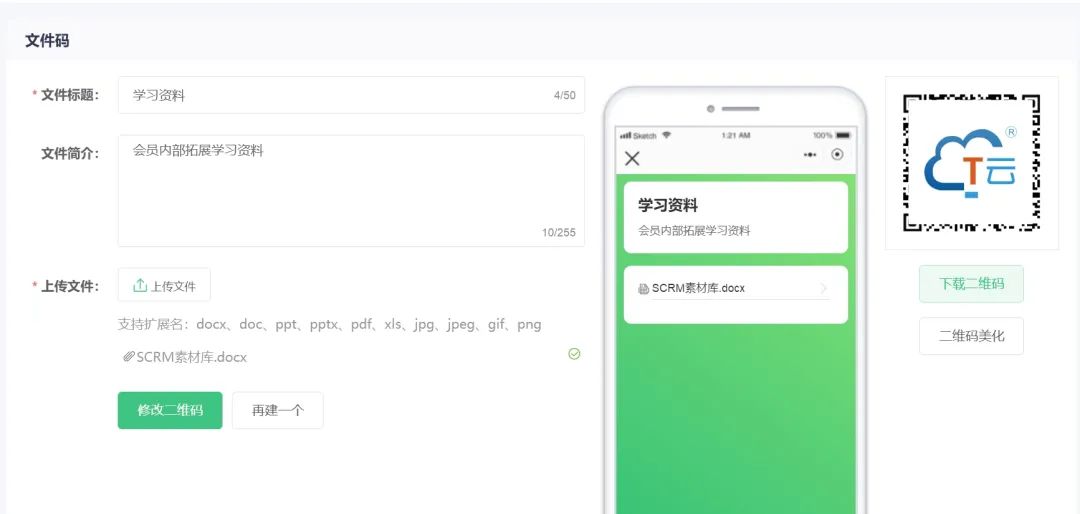
Task: Click the 下载二维码 button
Action: coord(971,284)
